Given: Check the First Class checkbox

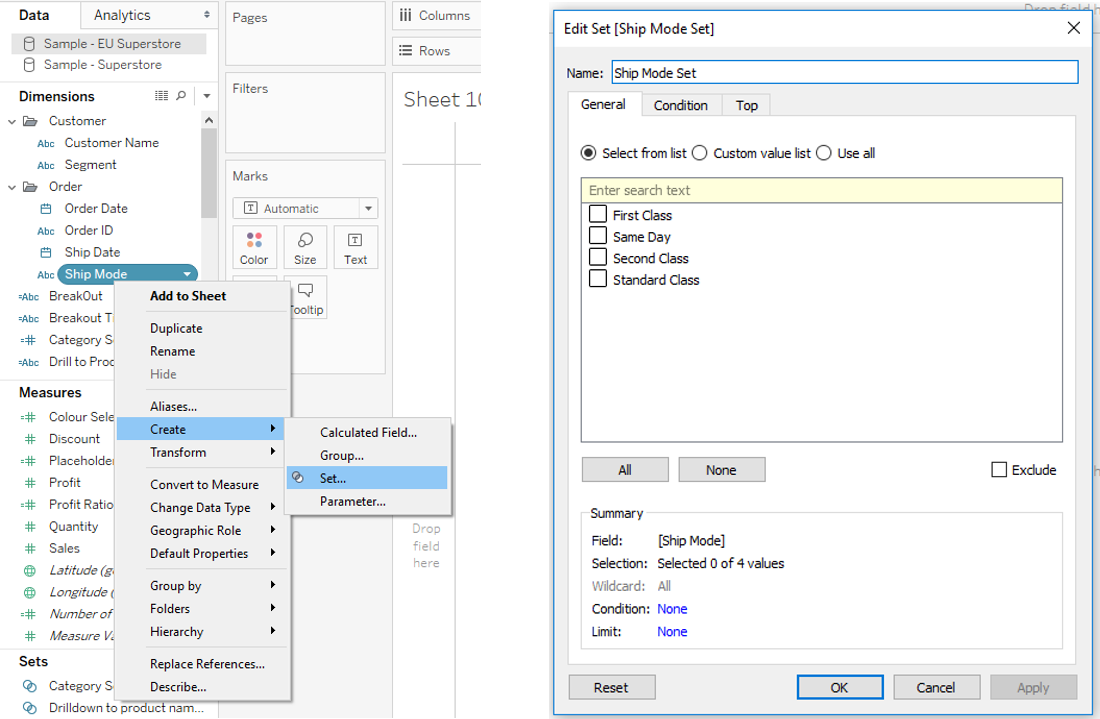Looking at the screenshot, I should (x=598, y=214).
